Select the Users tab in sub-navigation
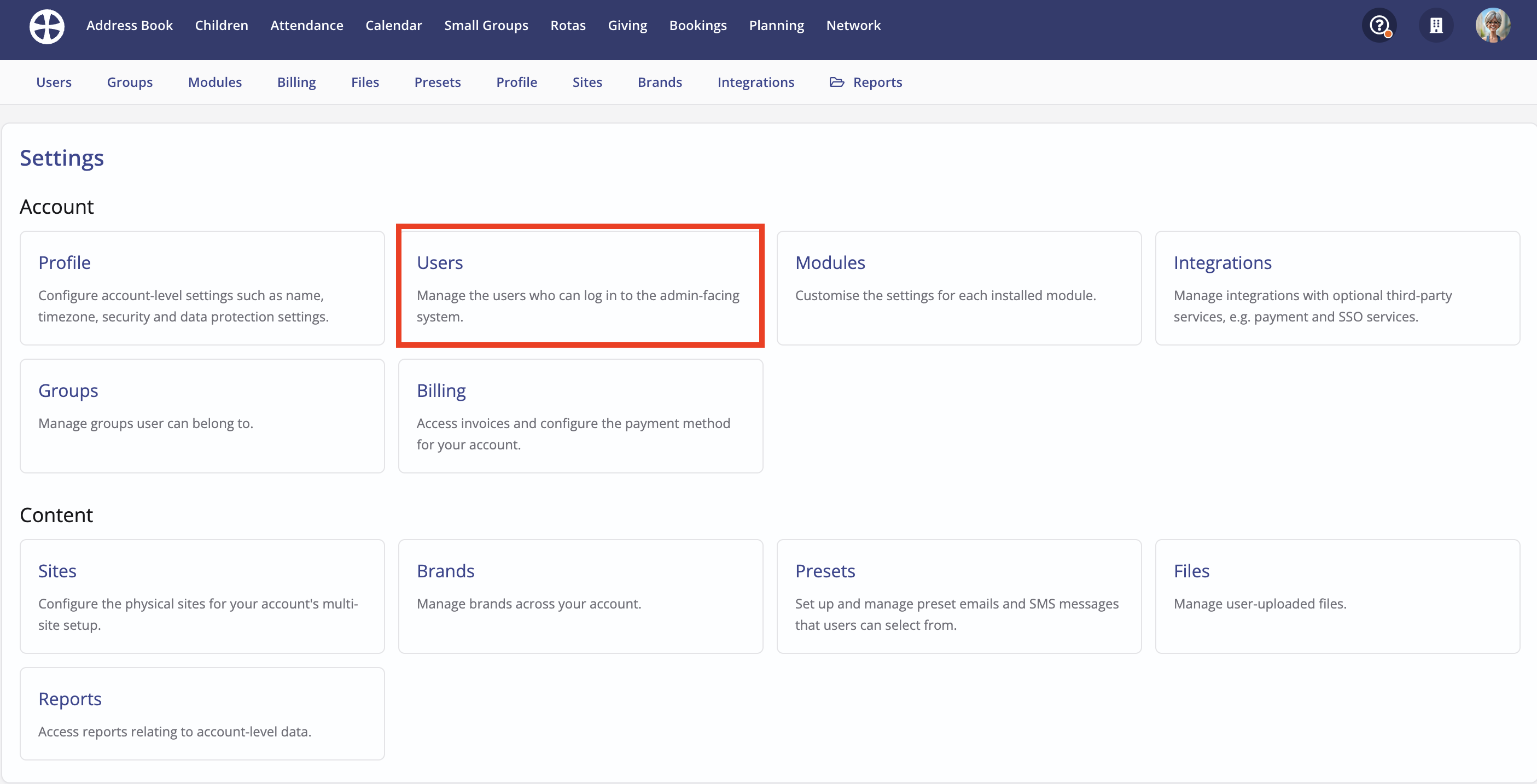The height and width of the screenshot is (784, 1537). pyautogui.click(x=54, y=82)
